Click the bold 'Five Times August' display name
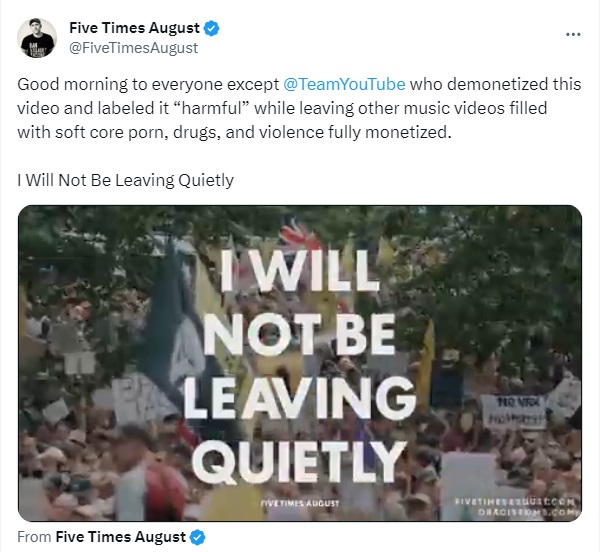The image size is (602, 552). [x=134, y=28]
